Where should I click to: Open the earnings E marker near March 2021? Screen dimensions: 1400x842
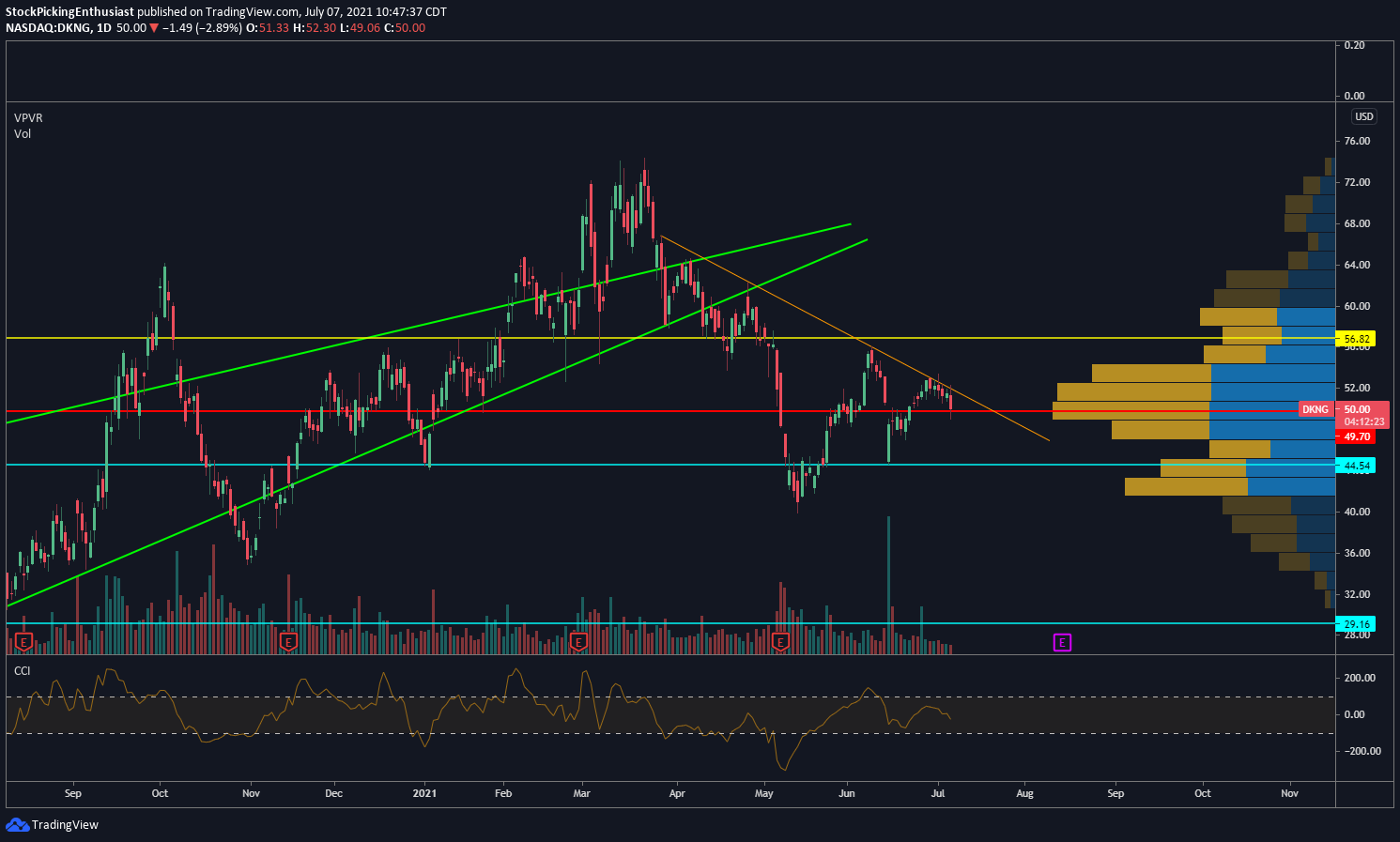578,642
